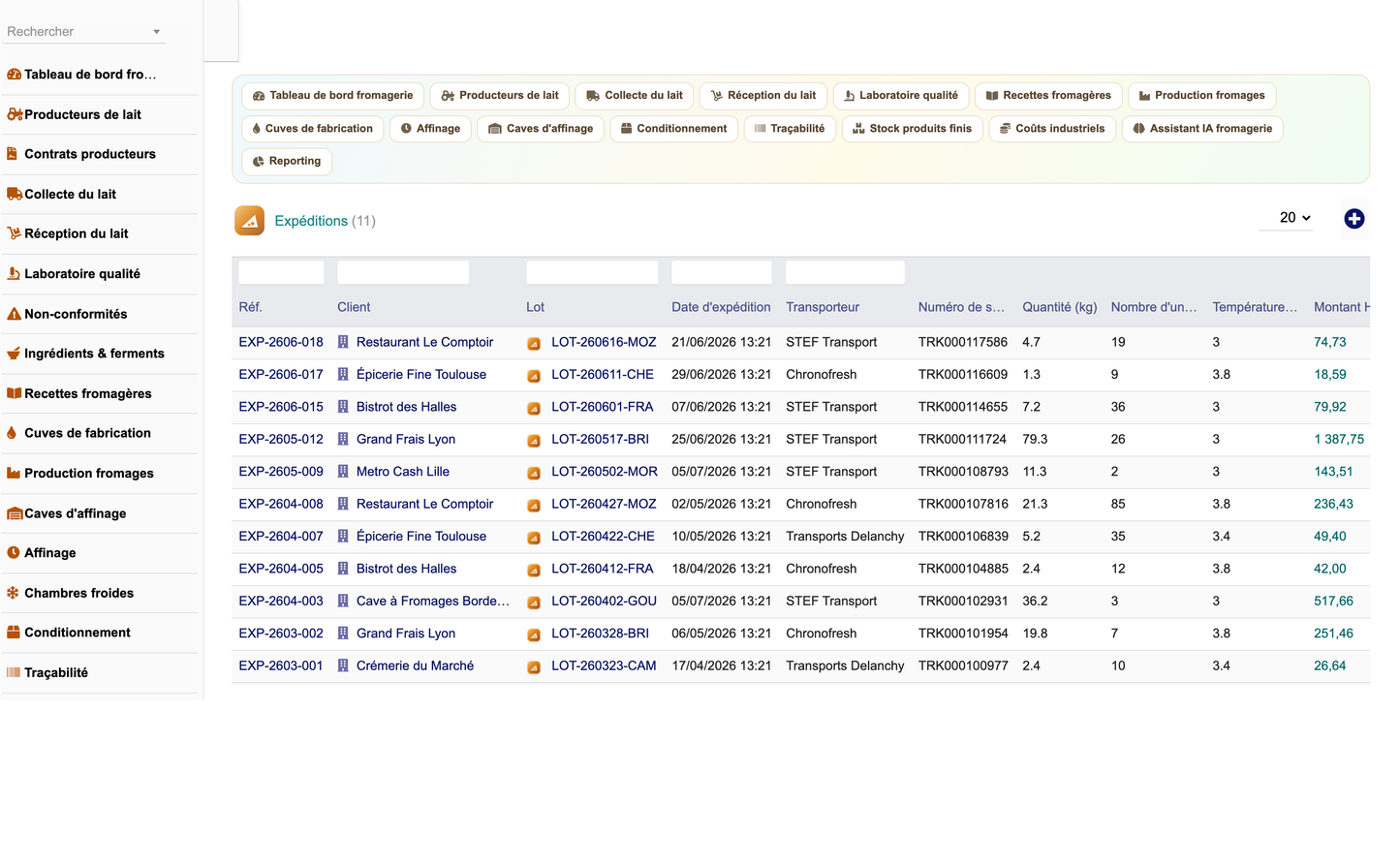The height and width of the screenshot is (866, 1400).
Task: Click the orange lot icon next to LOT-260616-MOZ
Action: (x=534, y=343)
